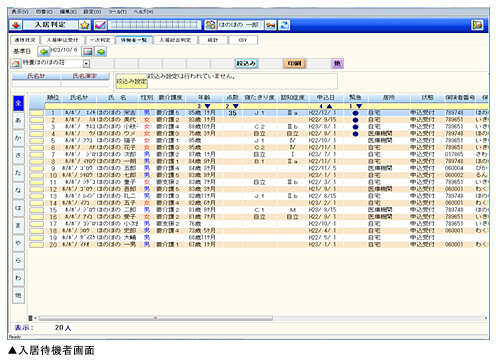Image resolution: width=500 pixels, height=364 pixels.
Task: Click the blue refresh arrows icon
Action: coord(284,25)
